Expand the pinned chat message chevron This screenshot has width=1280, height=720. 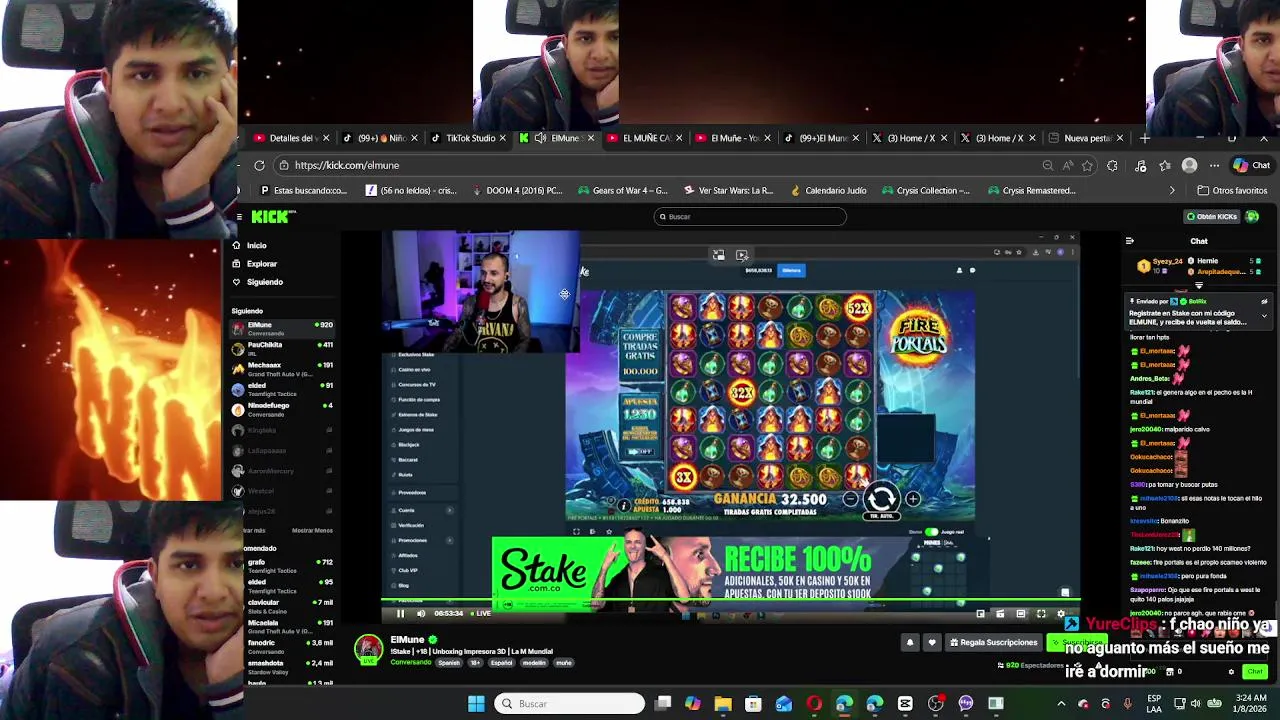click(1264, 315)
